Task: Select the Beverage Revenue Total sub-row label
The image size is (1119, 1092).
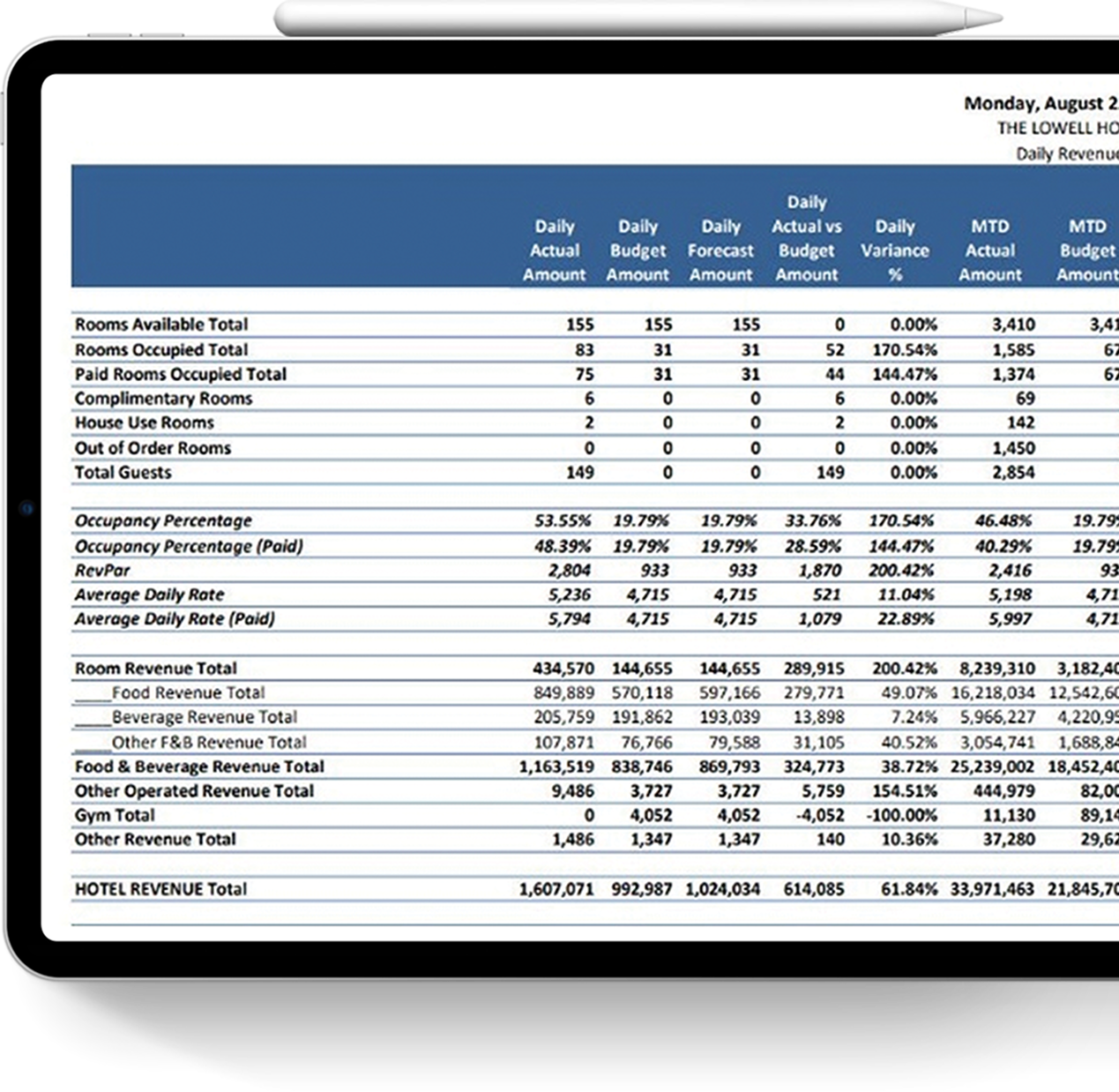Action: (x=204, y=717)
